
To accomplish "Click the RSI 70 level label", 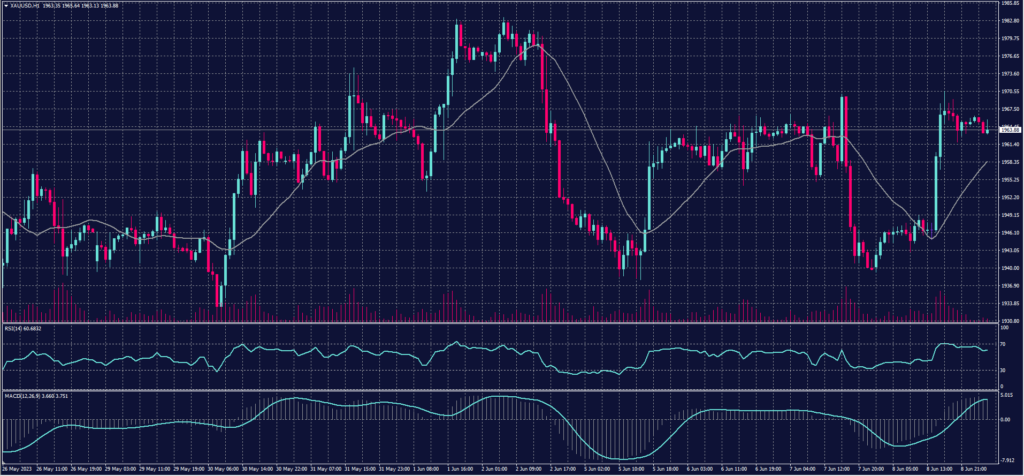I will [x=1003, y=343].
